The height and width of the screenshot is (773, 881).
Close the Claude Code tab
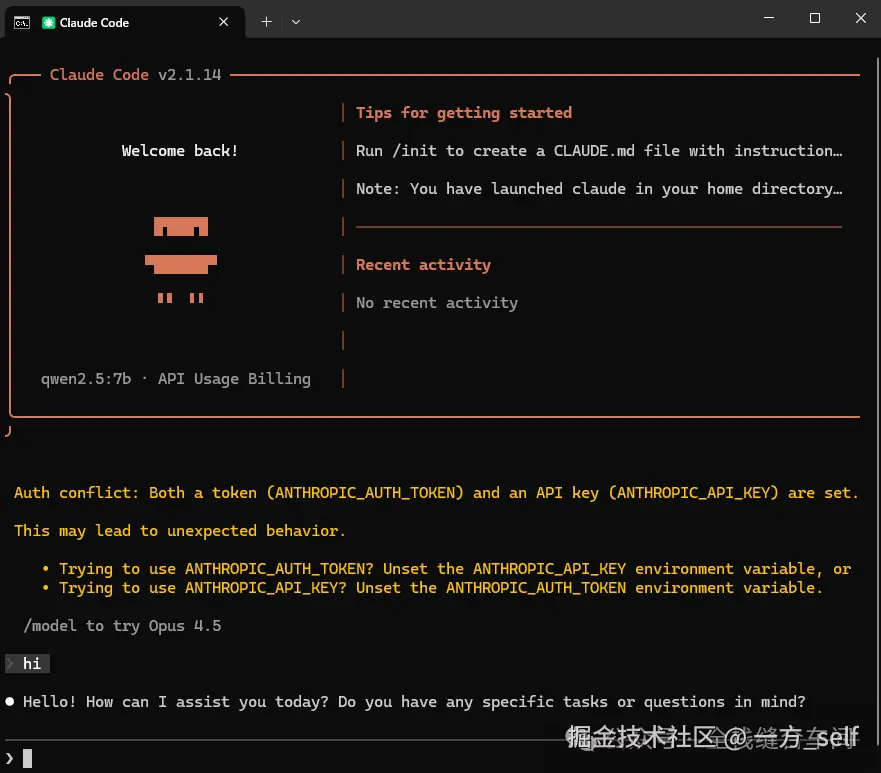[x=224, y=22]
